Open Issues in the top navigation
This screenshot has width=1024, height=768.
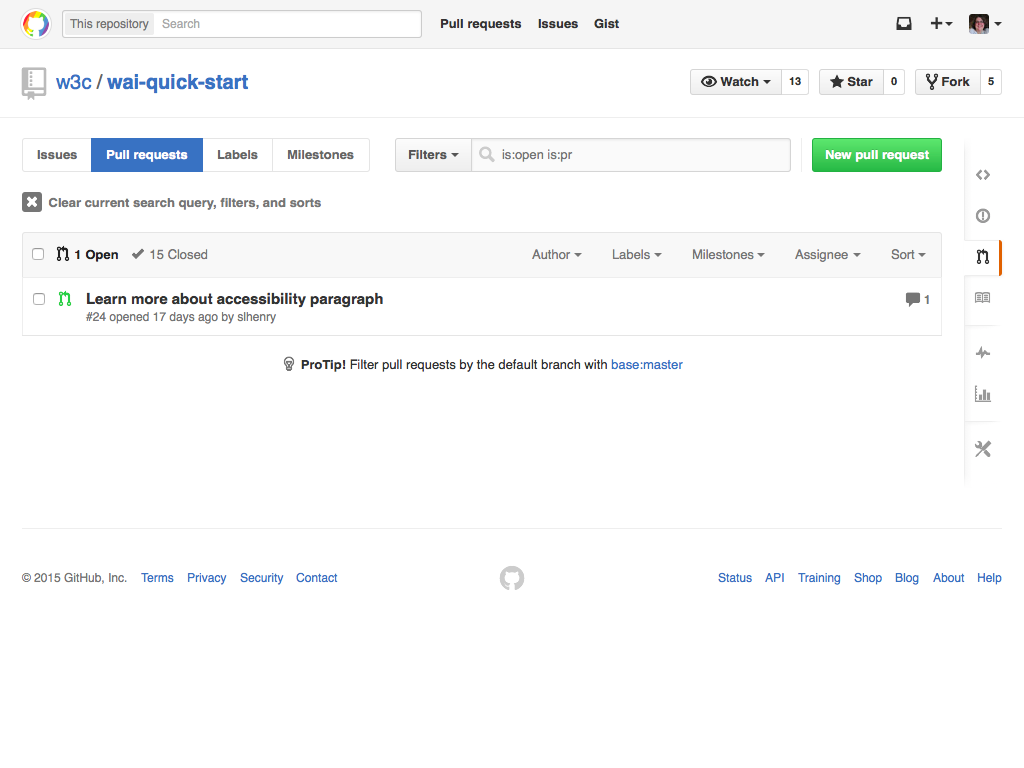(x=558, y=24)
